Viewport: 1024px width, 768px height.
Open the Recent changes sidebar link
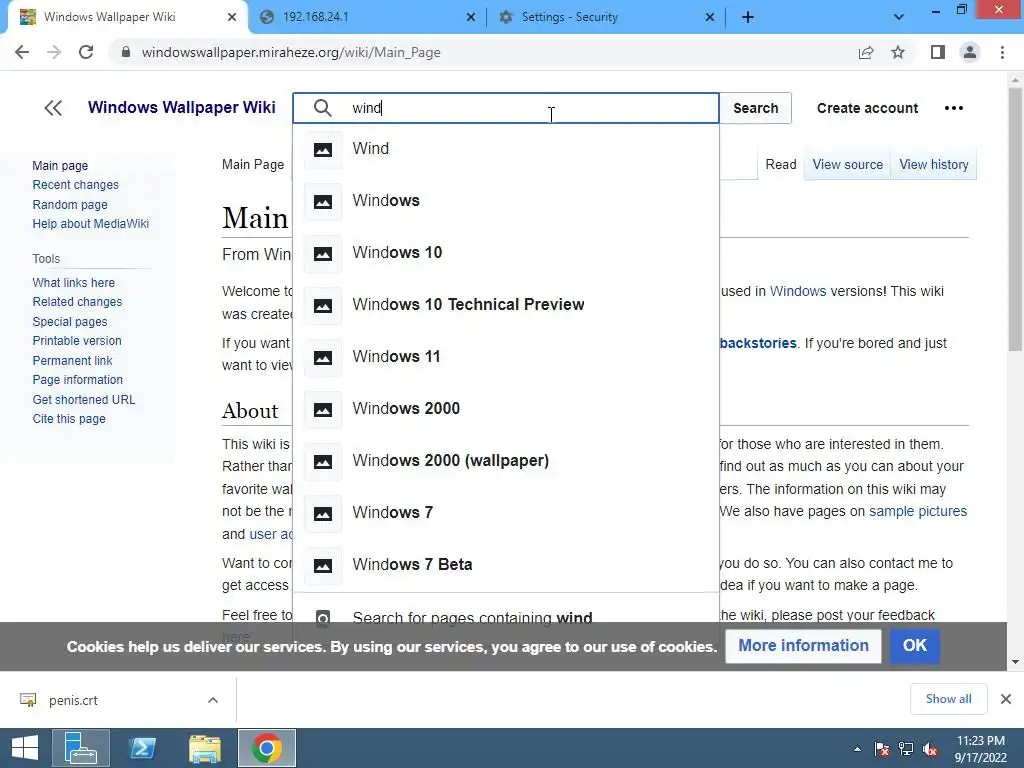pyautogui.click(x=76, y=185)
